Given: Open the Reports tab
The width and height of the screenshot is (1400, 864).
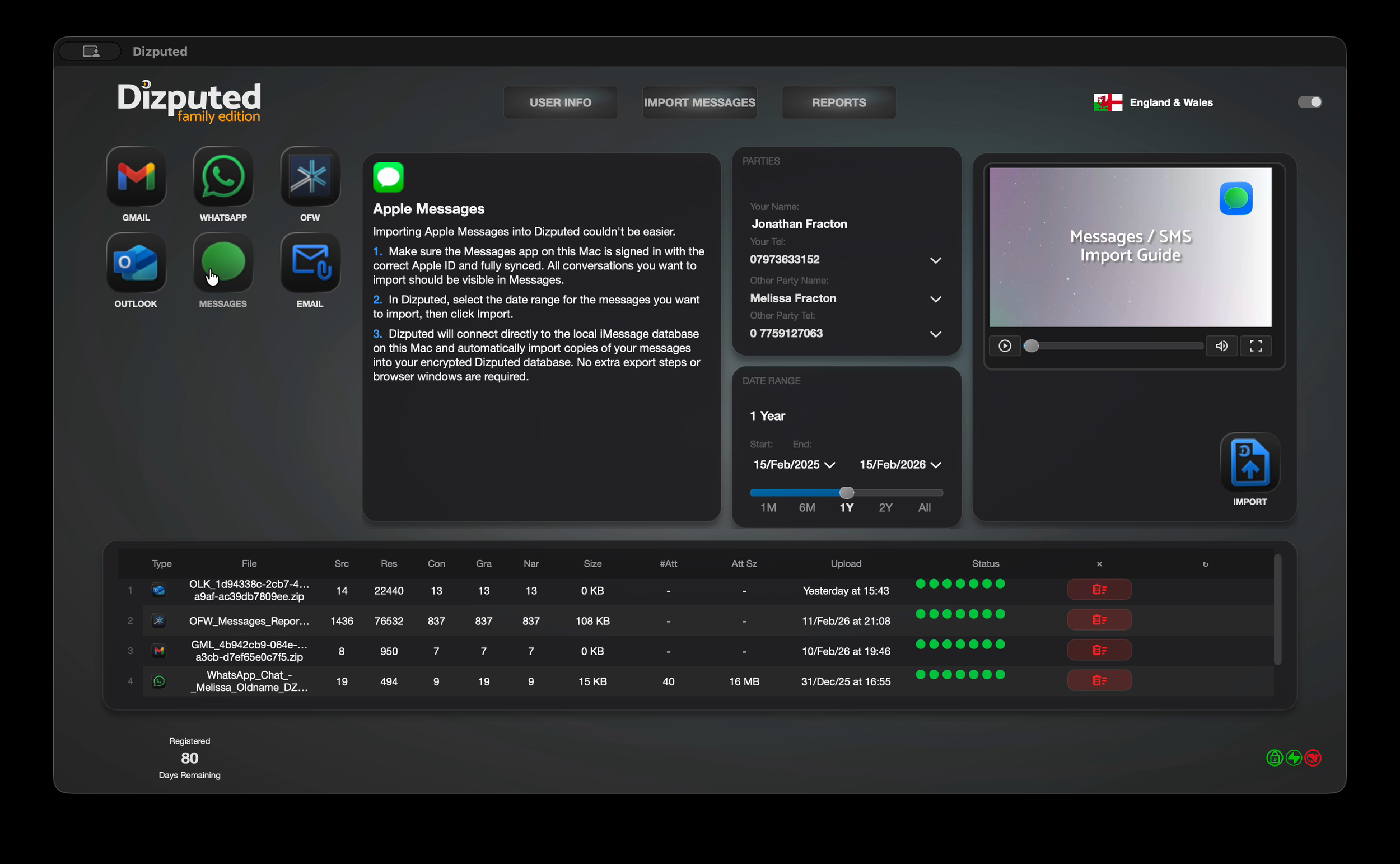Looking at the screenshot, I should (x=838, y=102).
